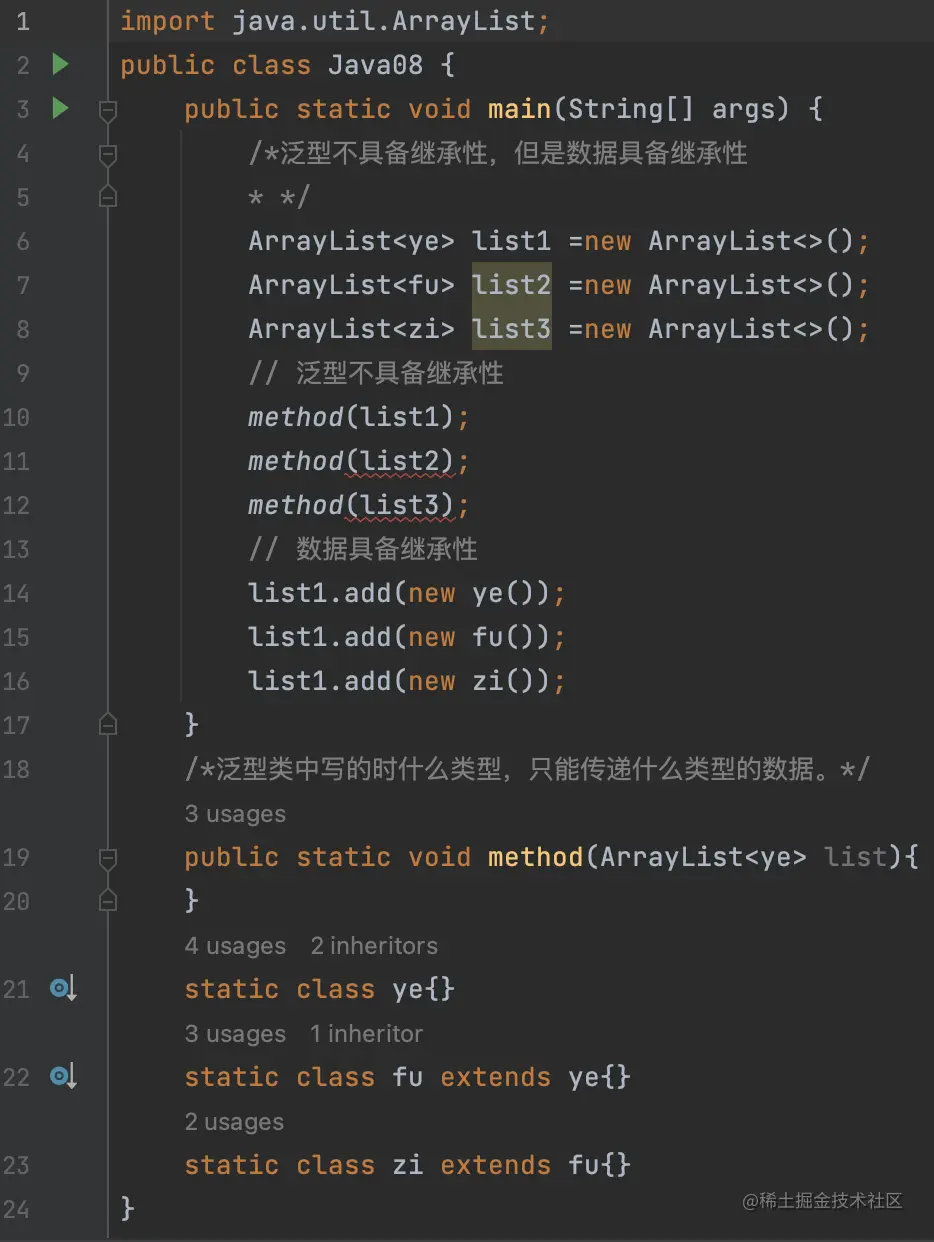View the 4 usages of class ye
The height and width of the screenshot is (1242, 934).
[x=235, y=945]
